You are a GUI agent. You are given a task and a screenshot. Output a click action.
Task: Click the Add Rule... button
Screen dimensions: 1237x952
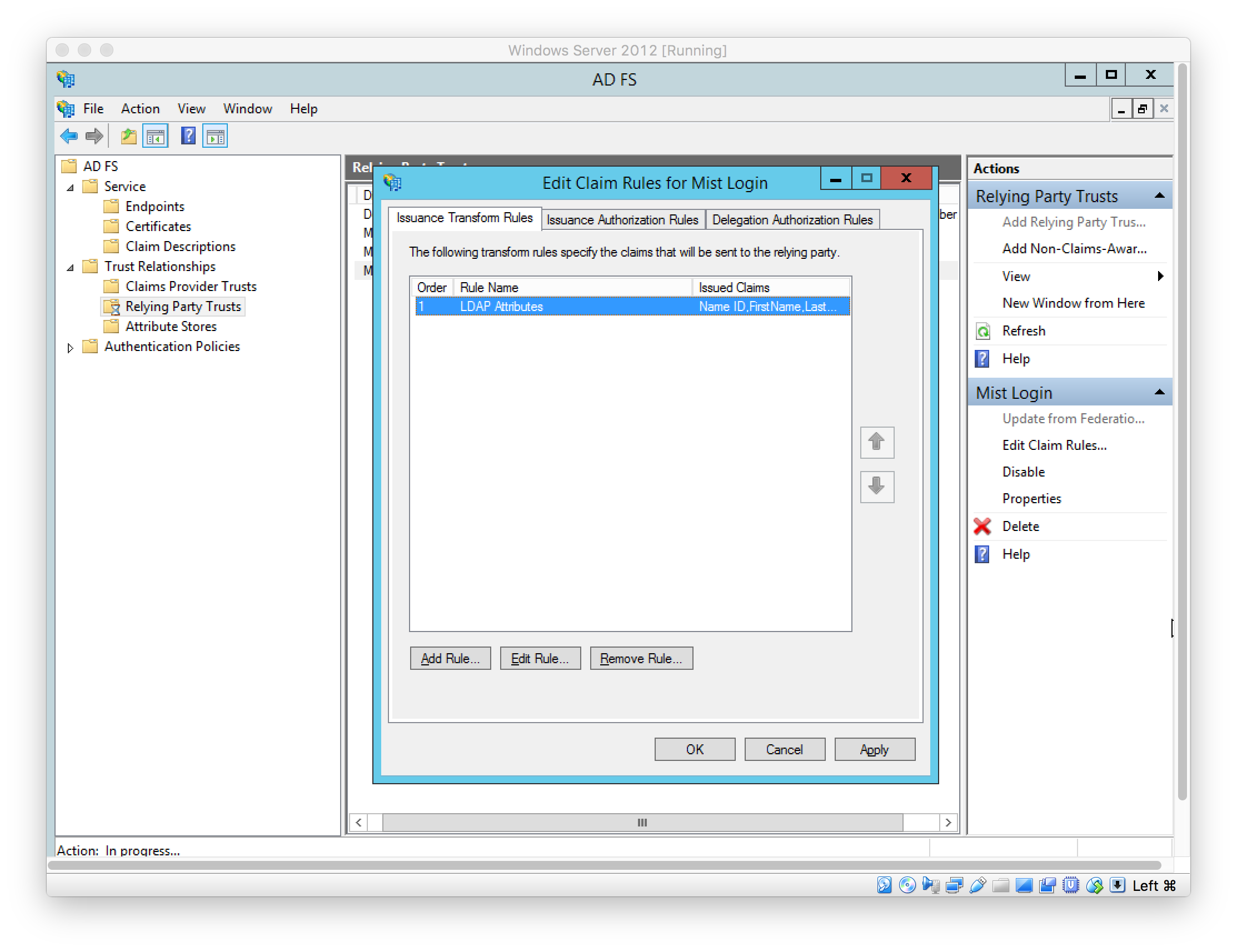click(450, 658)
